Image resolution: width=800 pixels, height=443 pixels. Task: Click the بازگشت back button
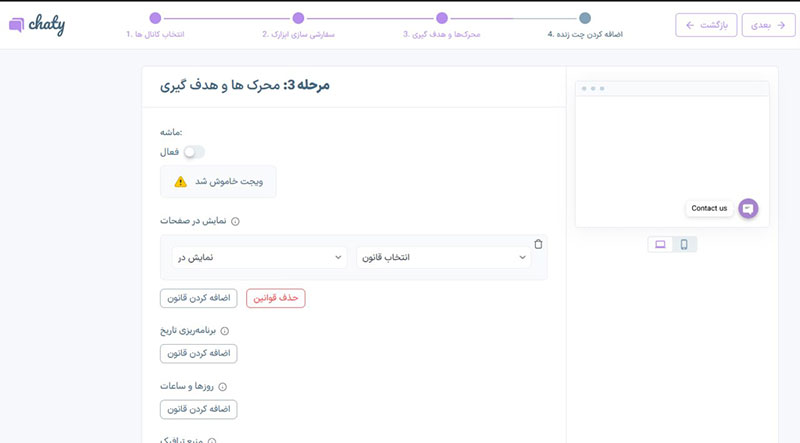[706, 25]
